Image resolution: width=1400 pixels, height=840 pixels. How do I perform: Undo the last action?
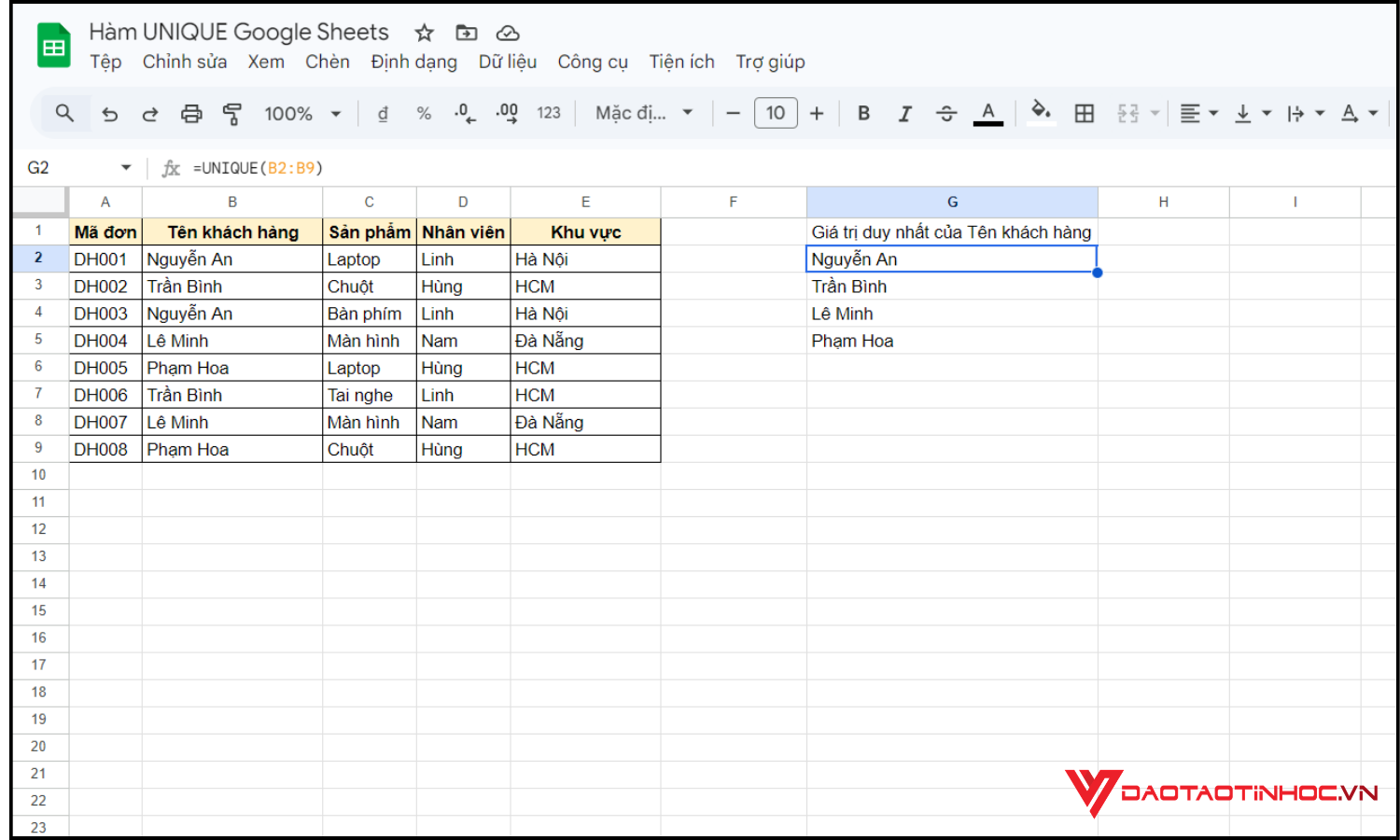[110, 113]
